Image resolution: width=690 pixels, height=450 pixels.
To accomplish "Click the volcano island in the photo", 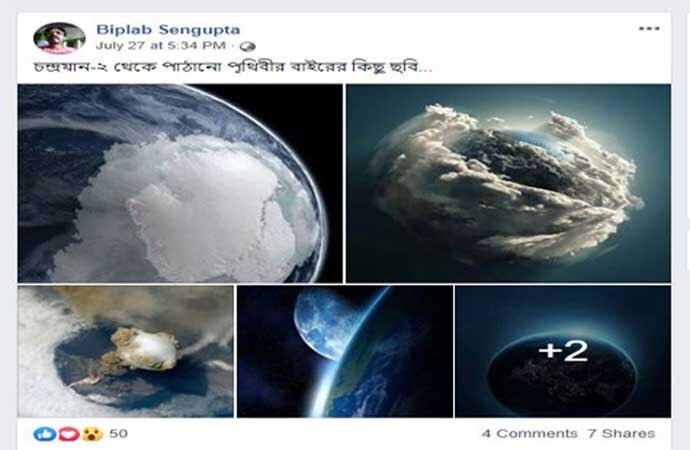I will coord(144,350).
